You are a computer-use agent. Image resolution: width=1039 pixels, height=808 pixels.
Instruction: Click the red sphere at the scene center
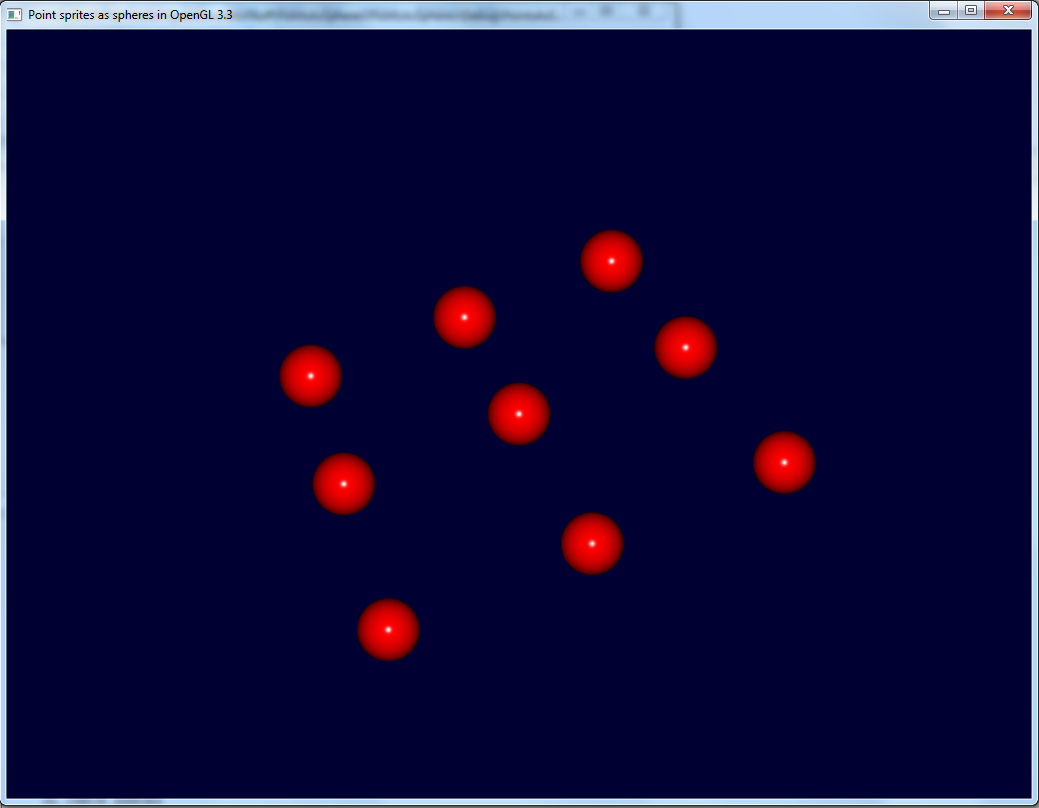518,415
